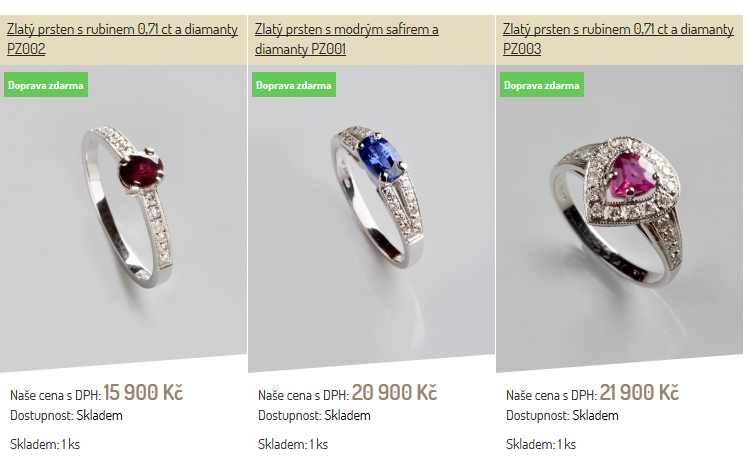
Task: Open the ruby ring PZ002 title link
Action: pos(122,39)
